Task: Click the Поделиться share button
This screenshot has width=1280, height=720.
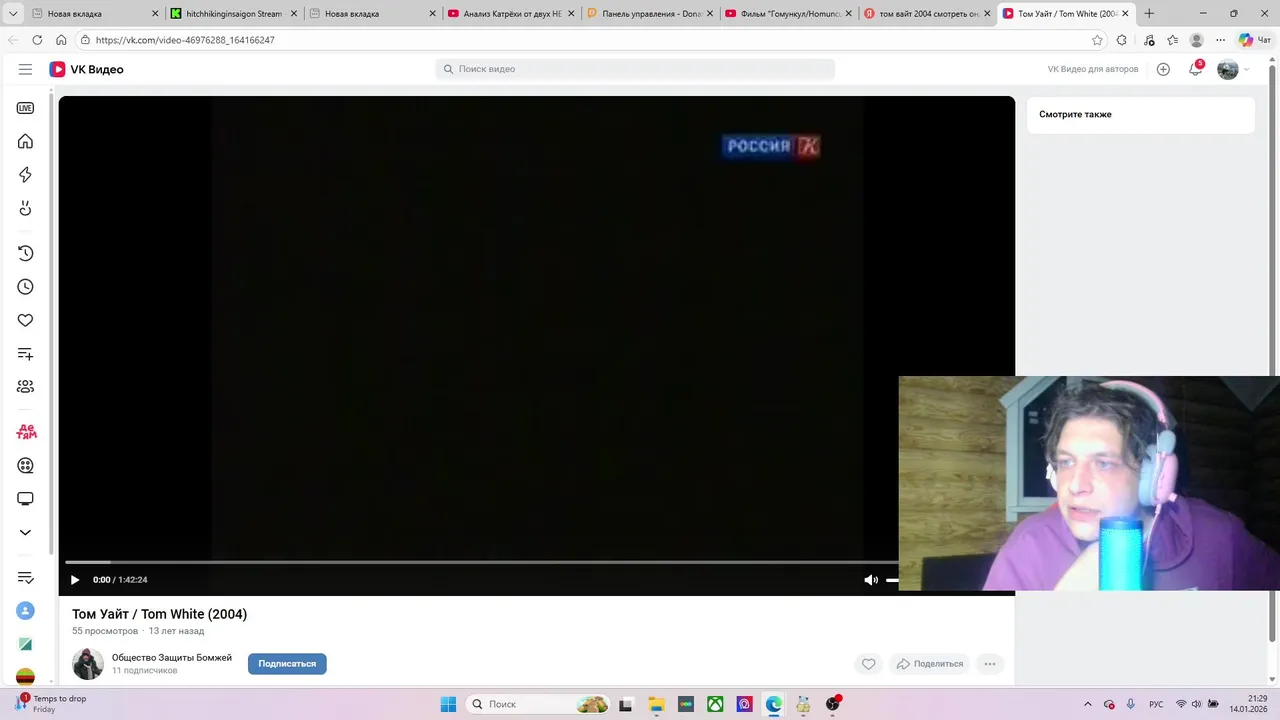Action: pos(930,664)
